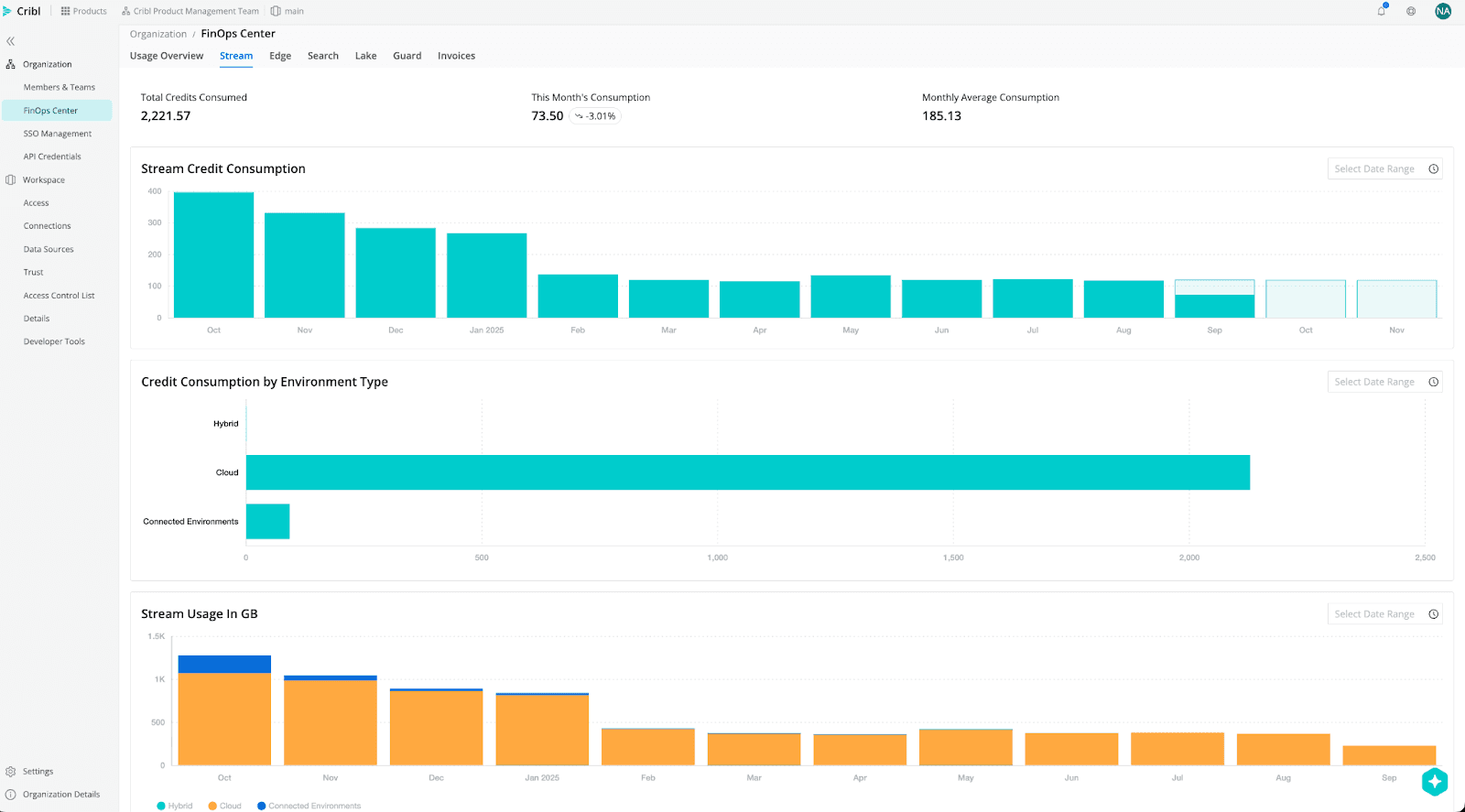Switch to the Invoices tab
The height and width of the screenshot is (812, 1465).
pyautogui.click(x=456, y=56)
